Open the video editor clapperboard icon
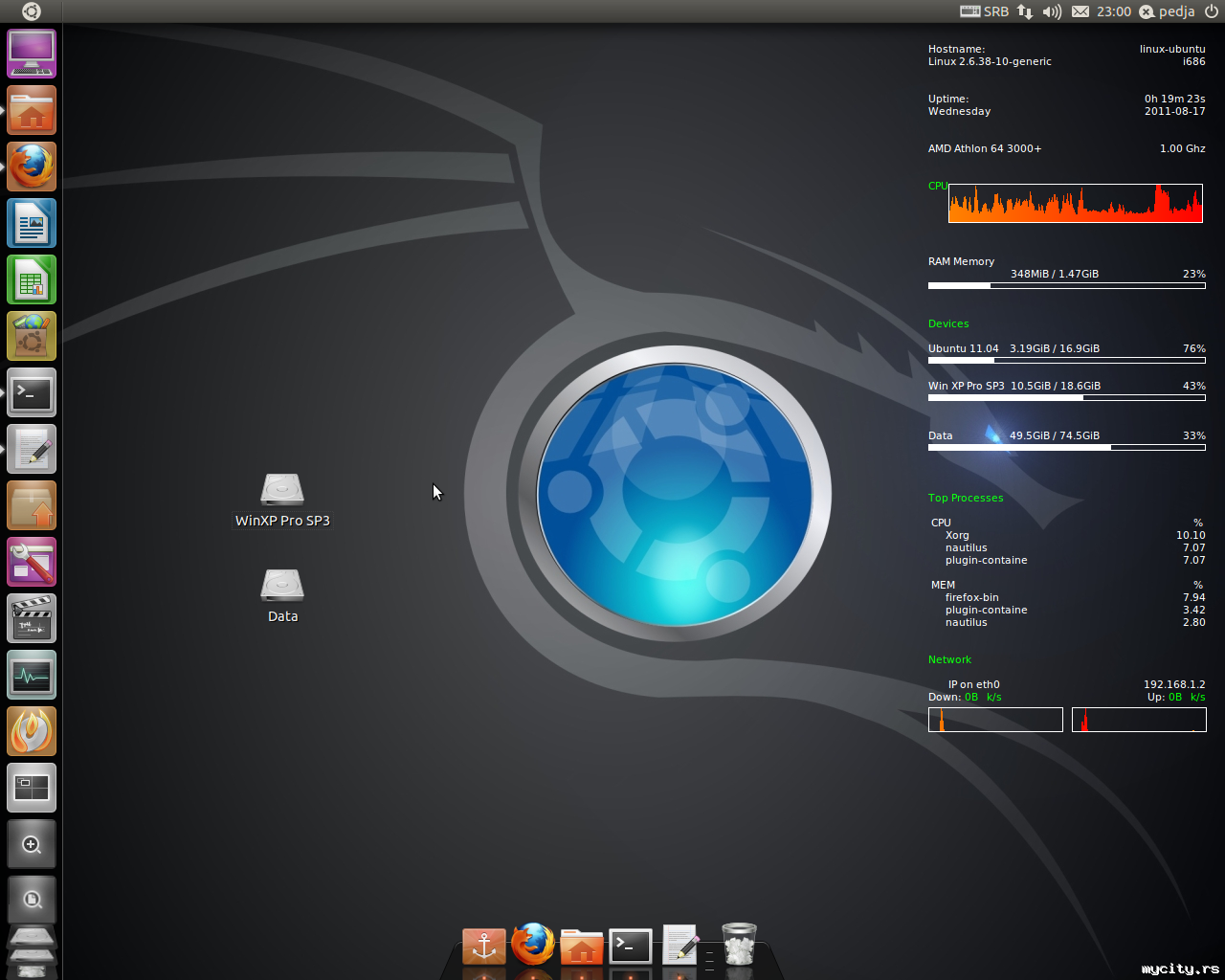Screen dimensions: 1225x980 pos(32,618)
